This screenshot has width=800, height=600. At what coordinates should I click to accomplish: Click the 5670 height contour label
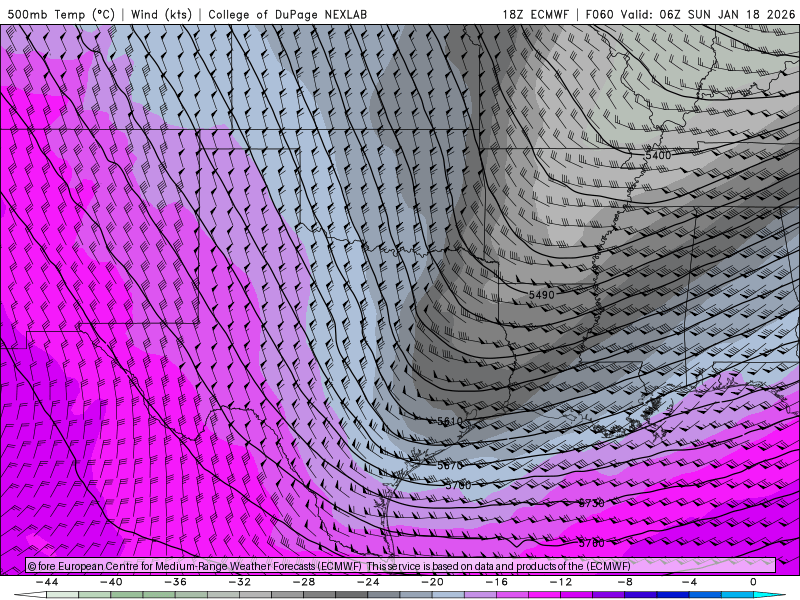point(450,465)
